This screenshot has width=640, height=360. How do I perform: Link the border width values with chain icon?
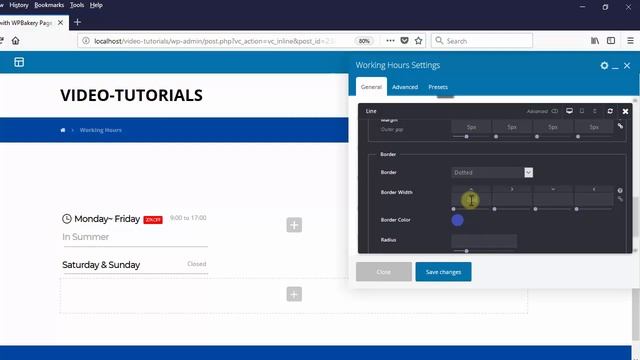(x=620, y=199)
